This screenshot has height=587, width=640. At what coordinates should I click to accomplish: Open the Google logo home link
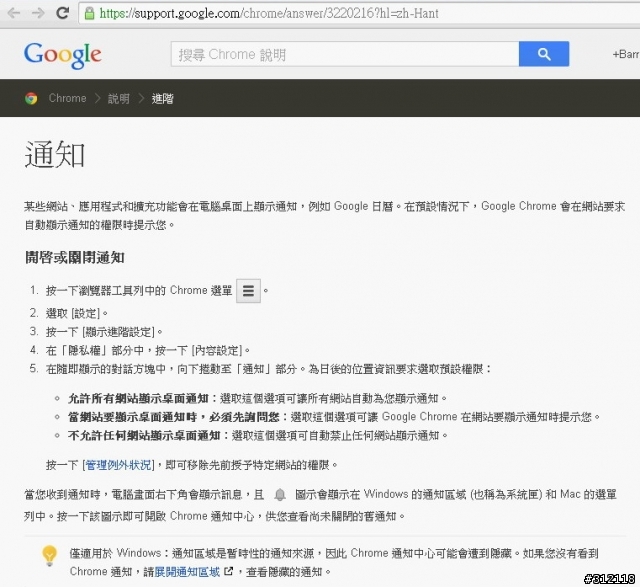[x=62, y=55]
